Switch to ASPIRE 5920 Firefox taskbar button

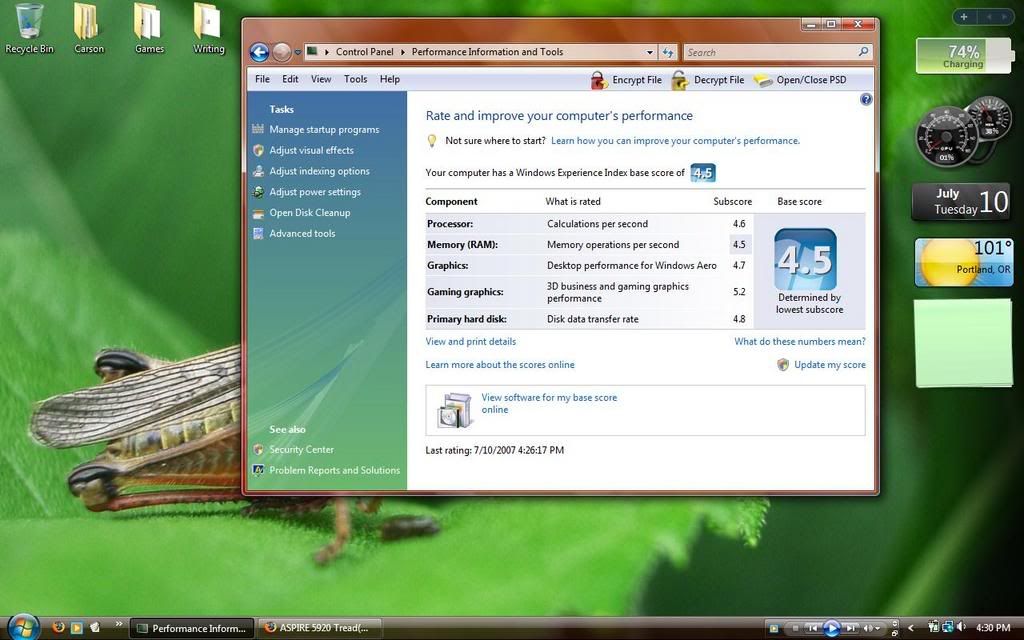[319, 628]
